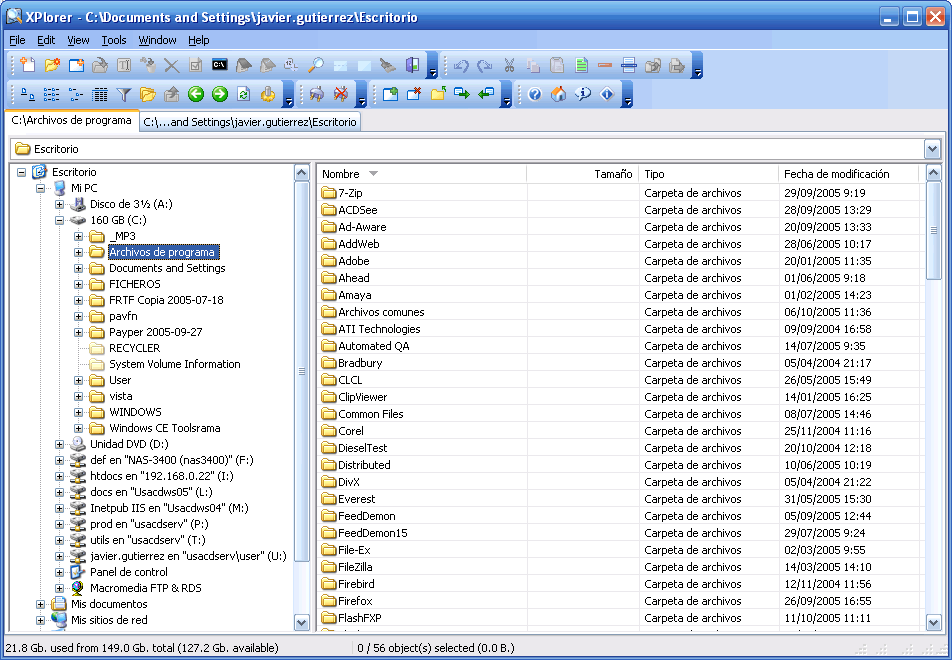The image size is (952, 660).
Task: Click folder tree scroll-up arrow
Action: pyautogui.click(x=302, y=173)
